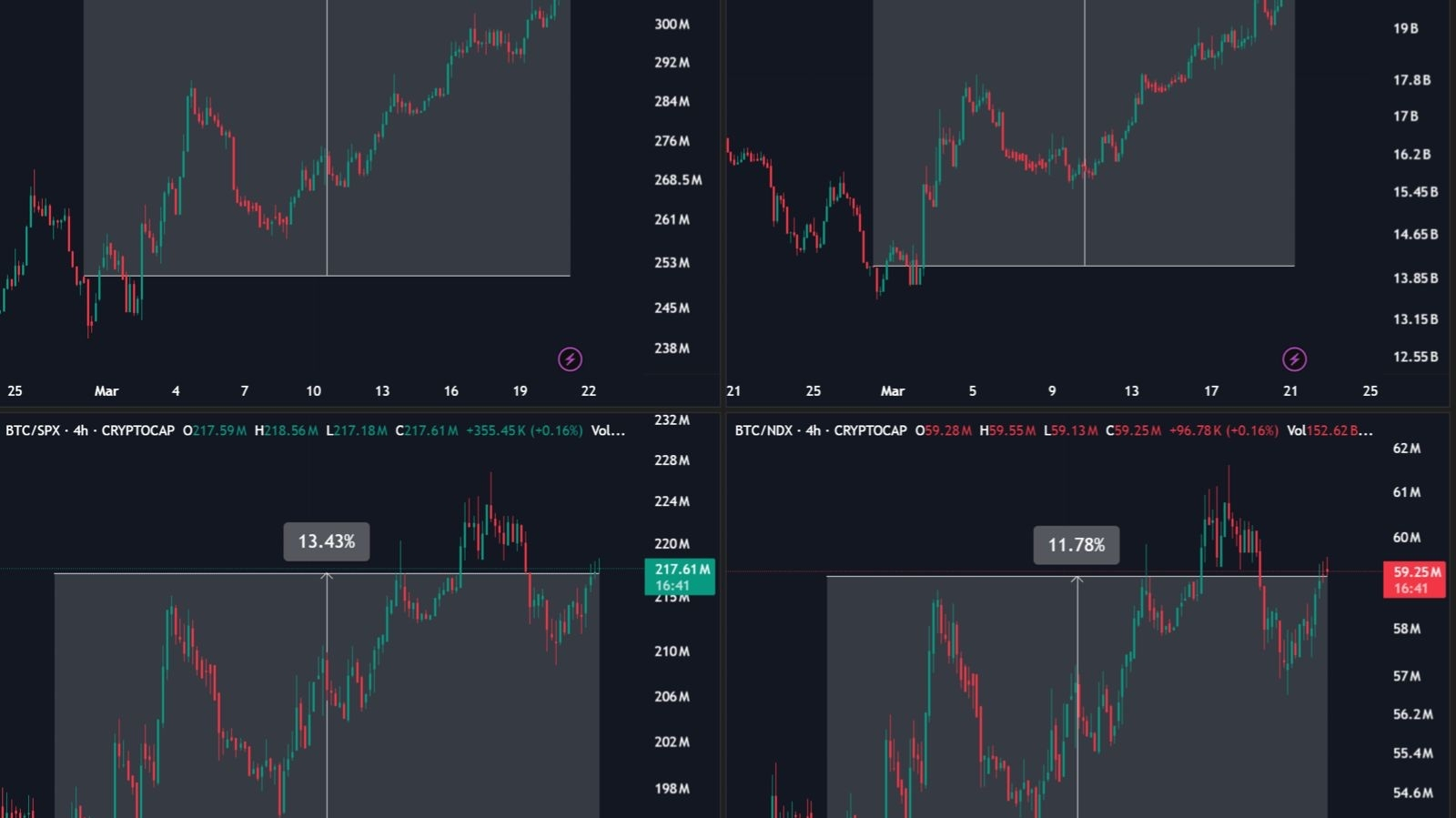Click the 12.55B price axis label
This screenshot has height=818, width=1456.
click(1416, 357)
